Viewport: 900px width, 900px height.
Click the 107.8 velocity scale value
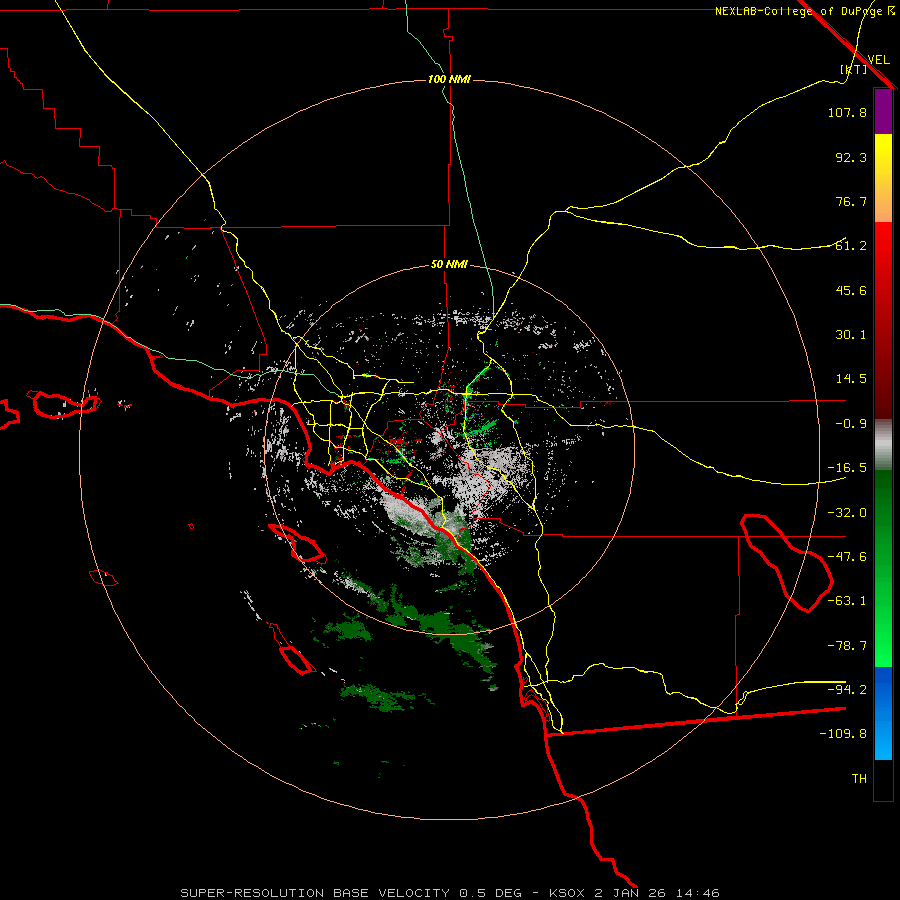tap(847, 112)
